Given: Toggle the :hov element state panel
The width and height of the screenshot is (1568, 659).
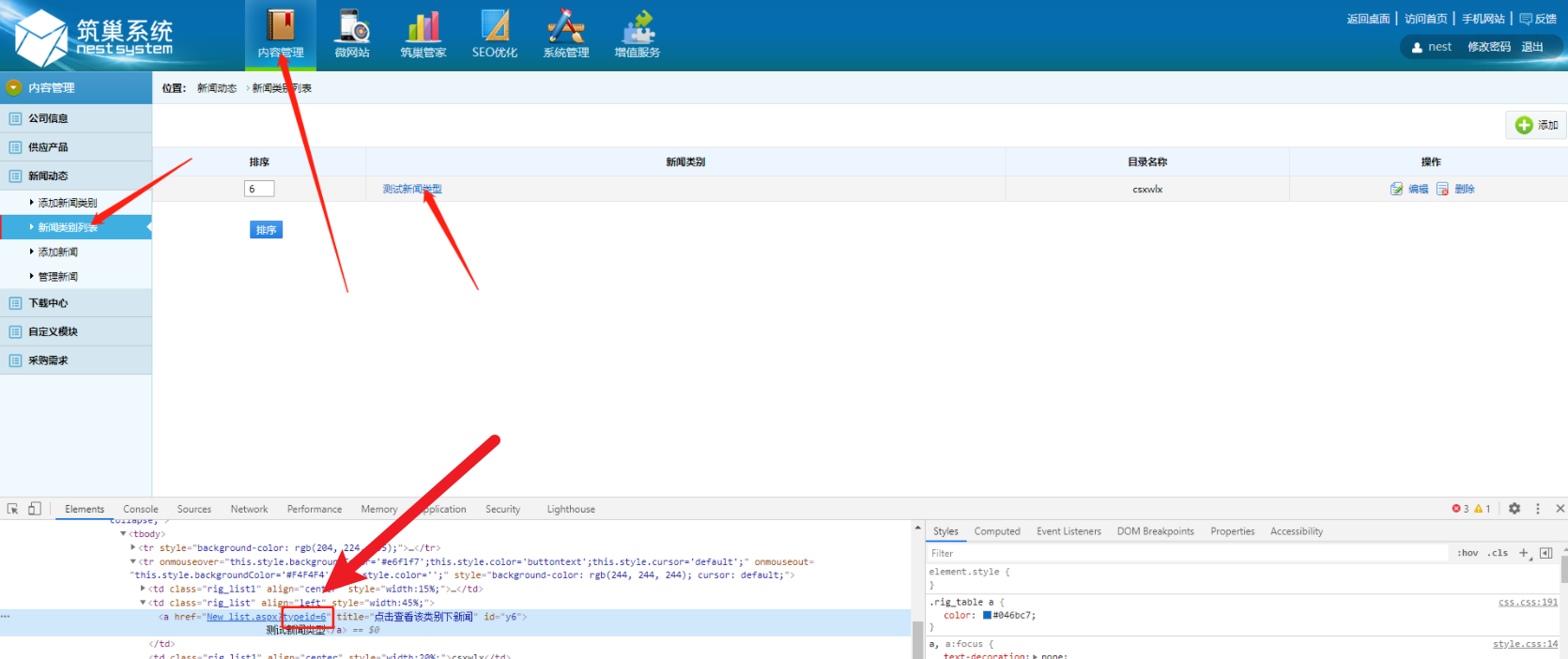Looking at the screenshot, I should (x=1468, y=553).
